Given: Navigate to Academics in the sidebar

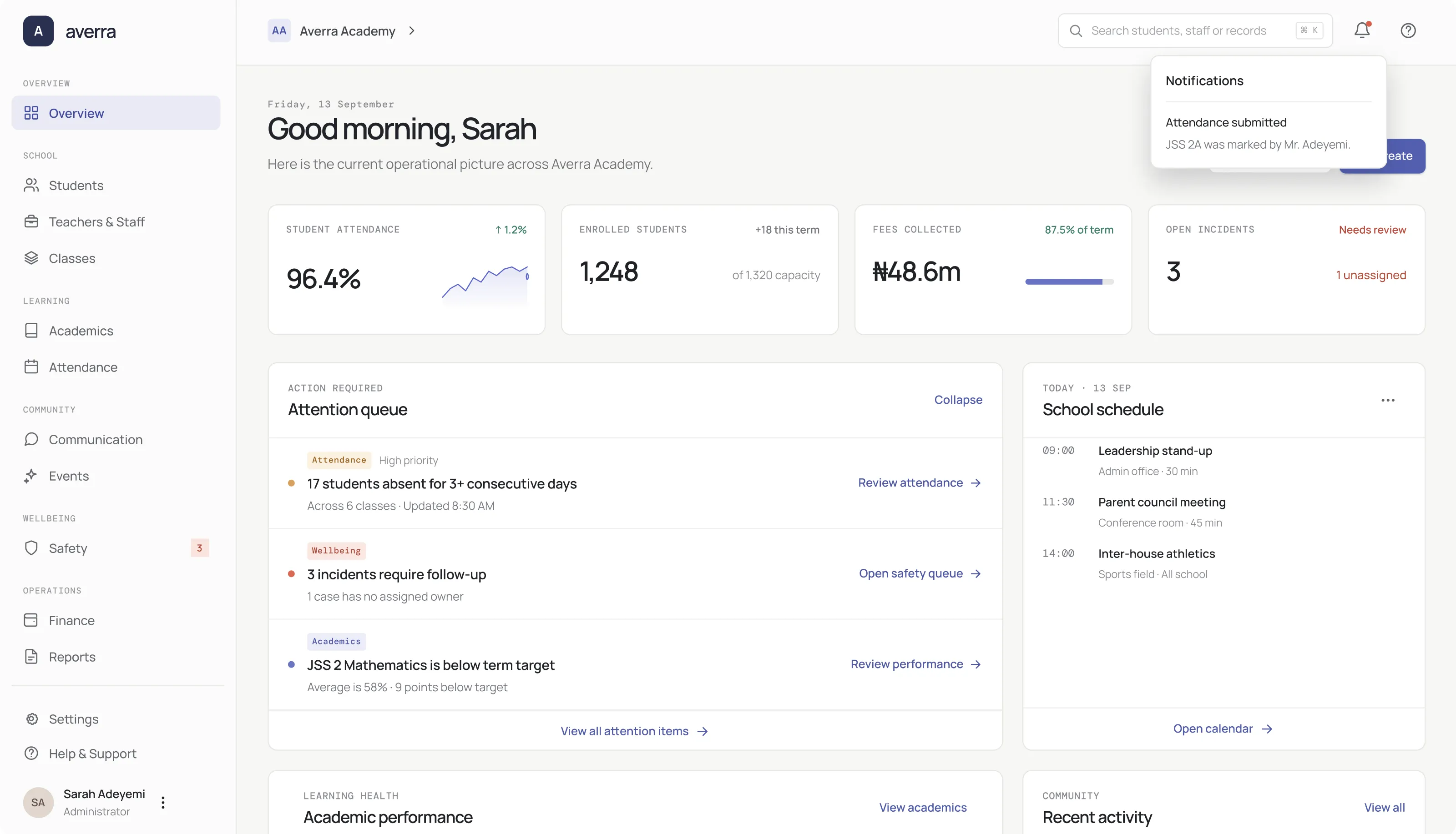Looking at the screenshot, I should (116, 331).
